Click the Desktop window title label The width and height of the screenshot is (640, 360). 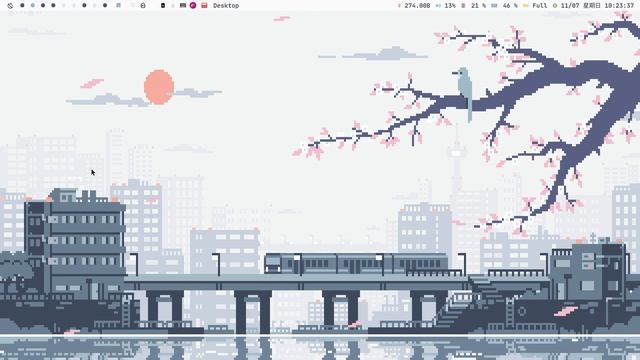(x=226, y=6)
